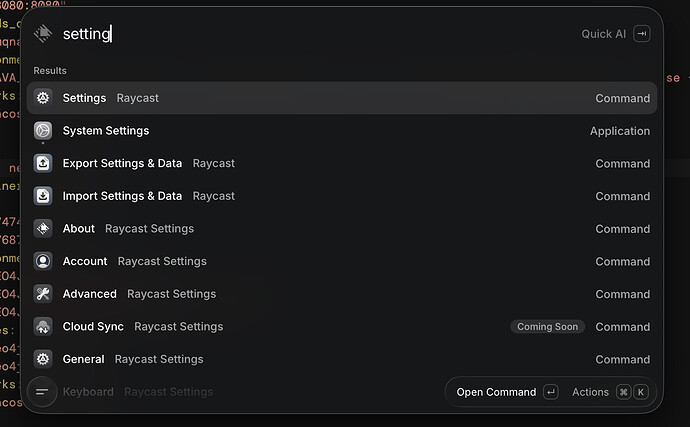This screenshot has height=427, width=690.
Task: Click the Quick AI tab key icon
Action: [642, 34]
